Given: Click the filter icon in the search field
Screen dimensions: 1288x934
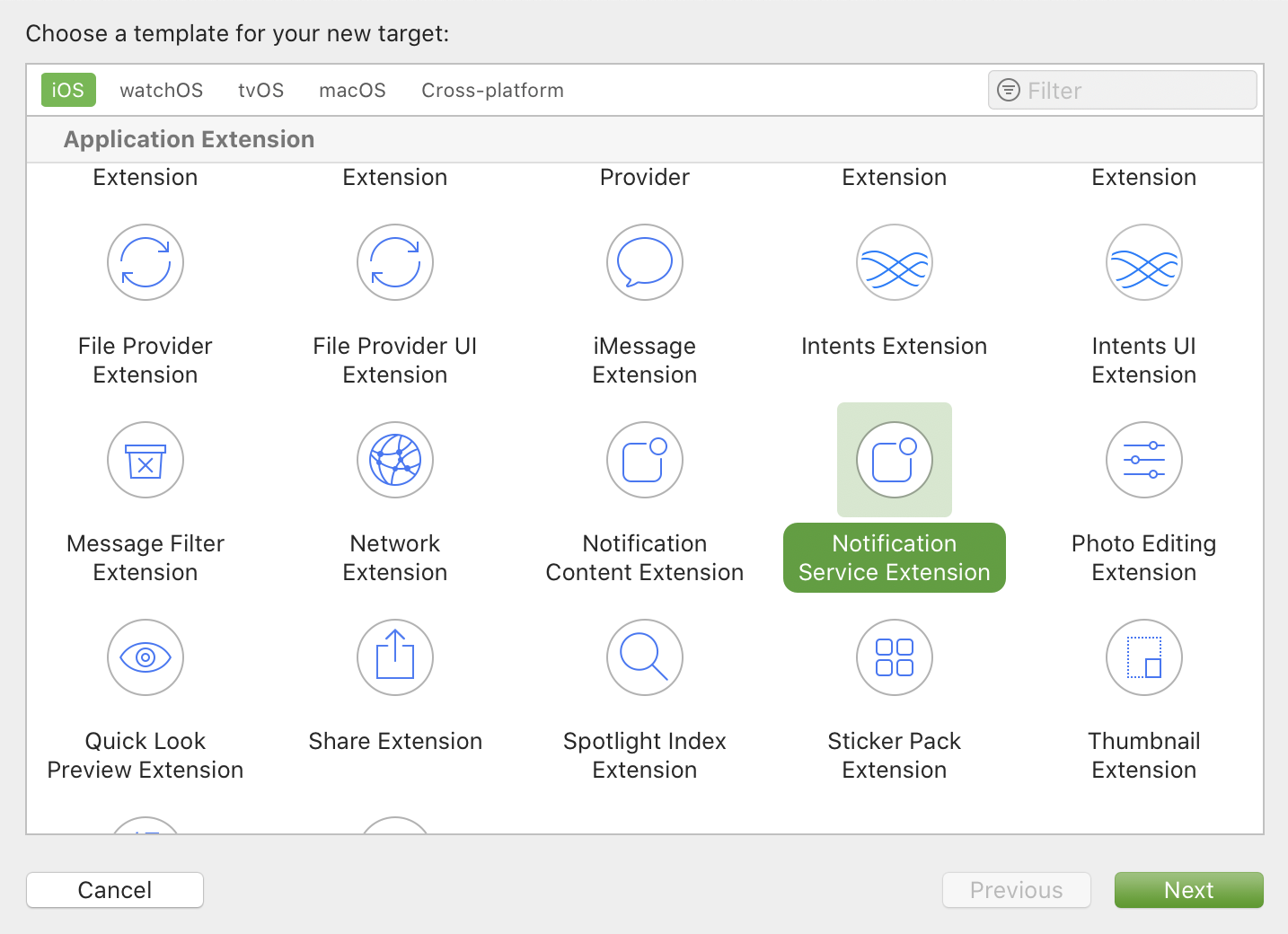Looking at the screenshot, I should (1009, 90).
